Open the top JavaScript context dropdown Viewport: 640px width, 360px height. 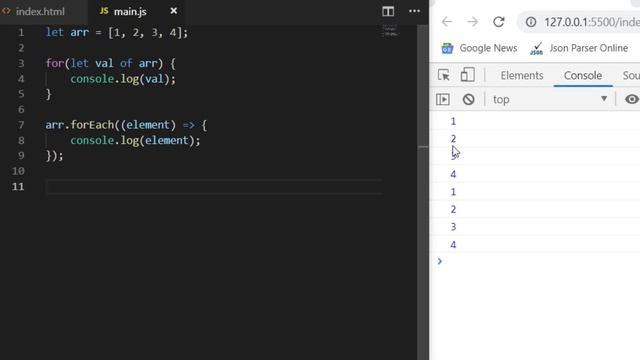[550, 99]
